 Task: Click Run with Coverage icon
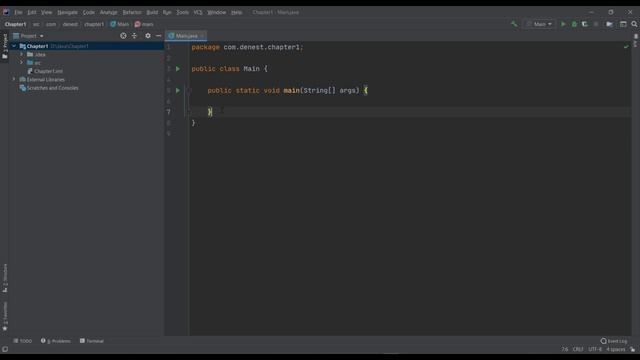pyautogui.click(x=585, y=24)
